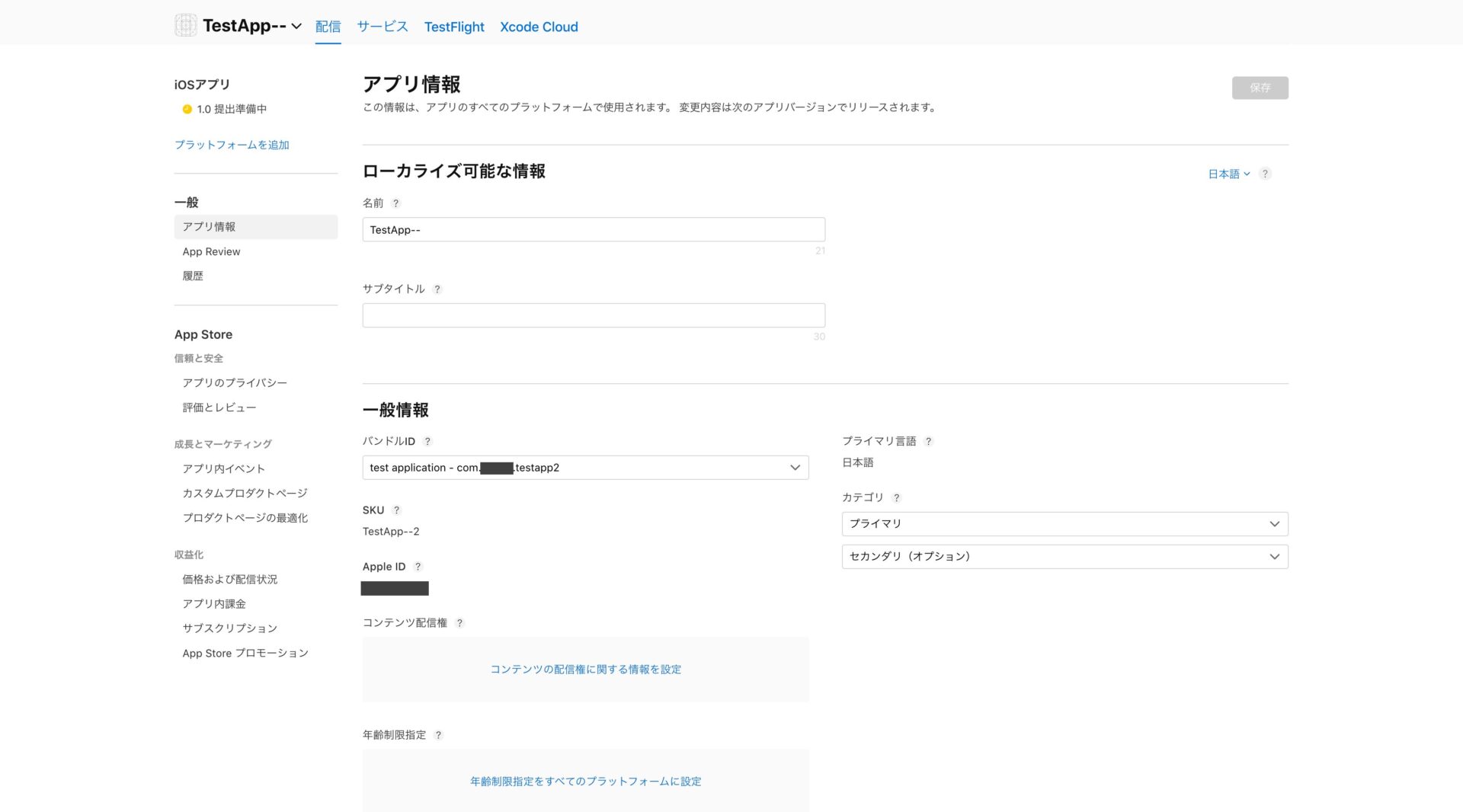The width and height of the screenshot is (1463, 812).
Task: Click help icon beside Apple ID label
Action: 418,567
